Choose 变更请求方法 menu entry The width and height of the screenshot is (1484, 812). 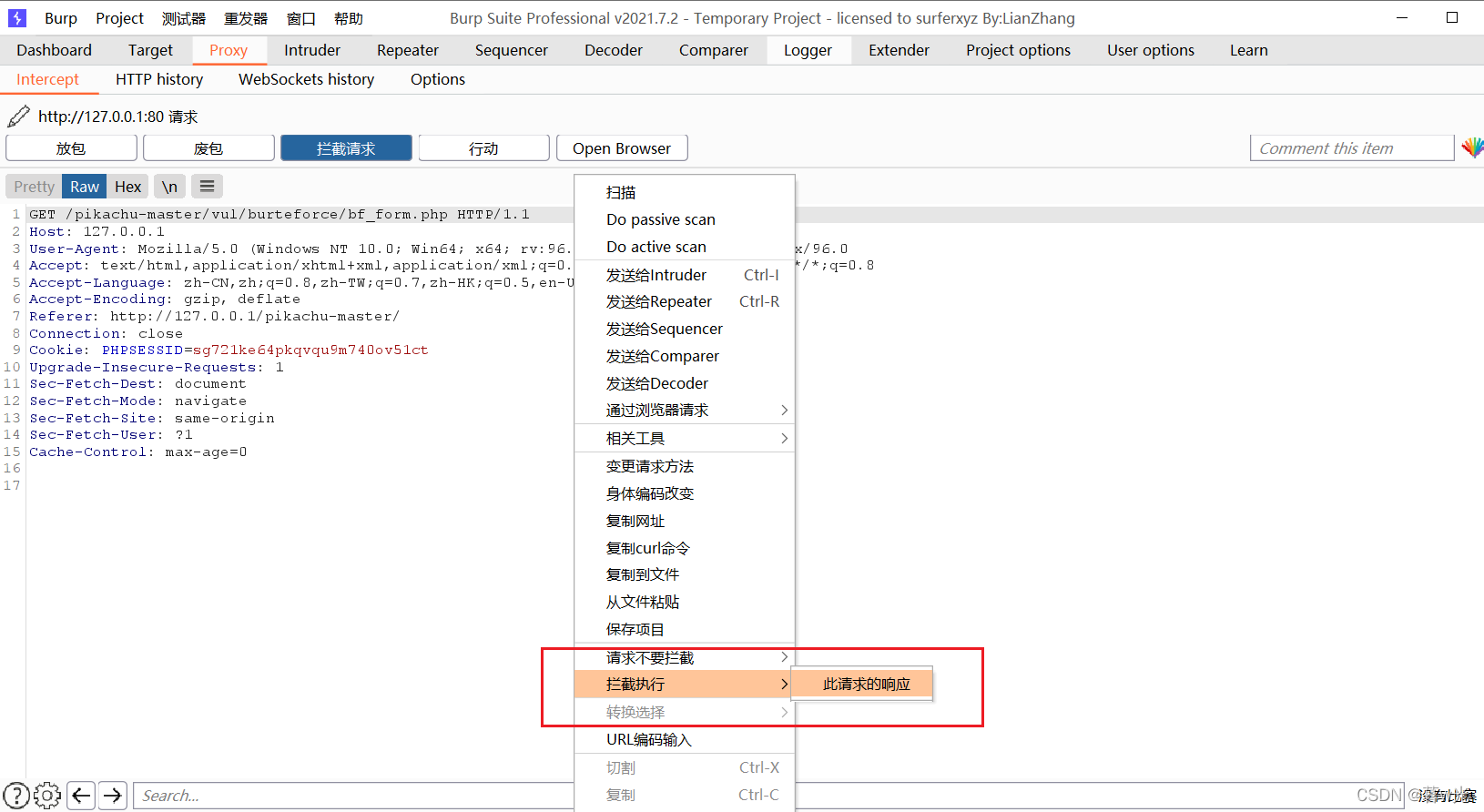click(x=685, y=466)
